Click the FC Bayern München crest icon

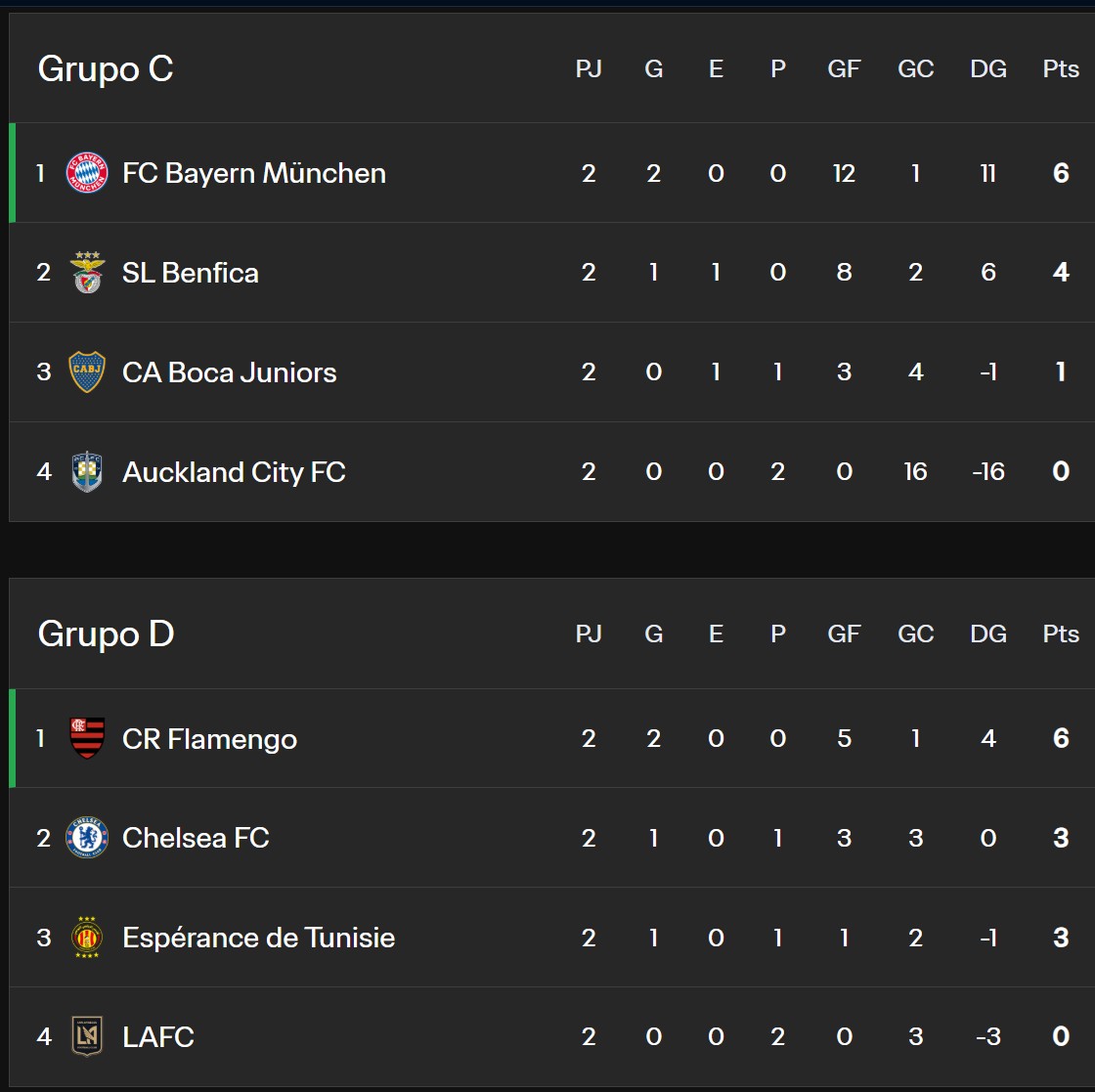click(x=86, y=173)
